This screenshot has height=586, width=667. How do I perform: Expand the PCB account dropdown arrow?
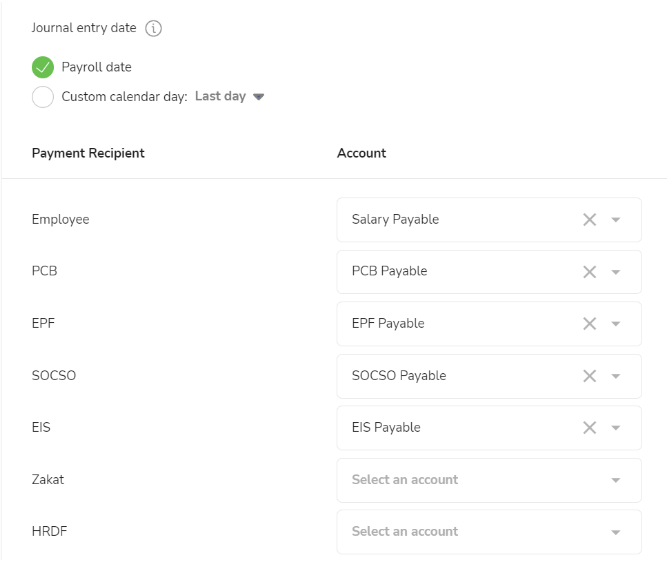pyautogui.click(x=615, y=272)
